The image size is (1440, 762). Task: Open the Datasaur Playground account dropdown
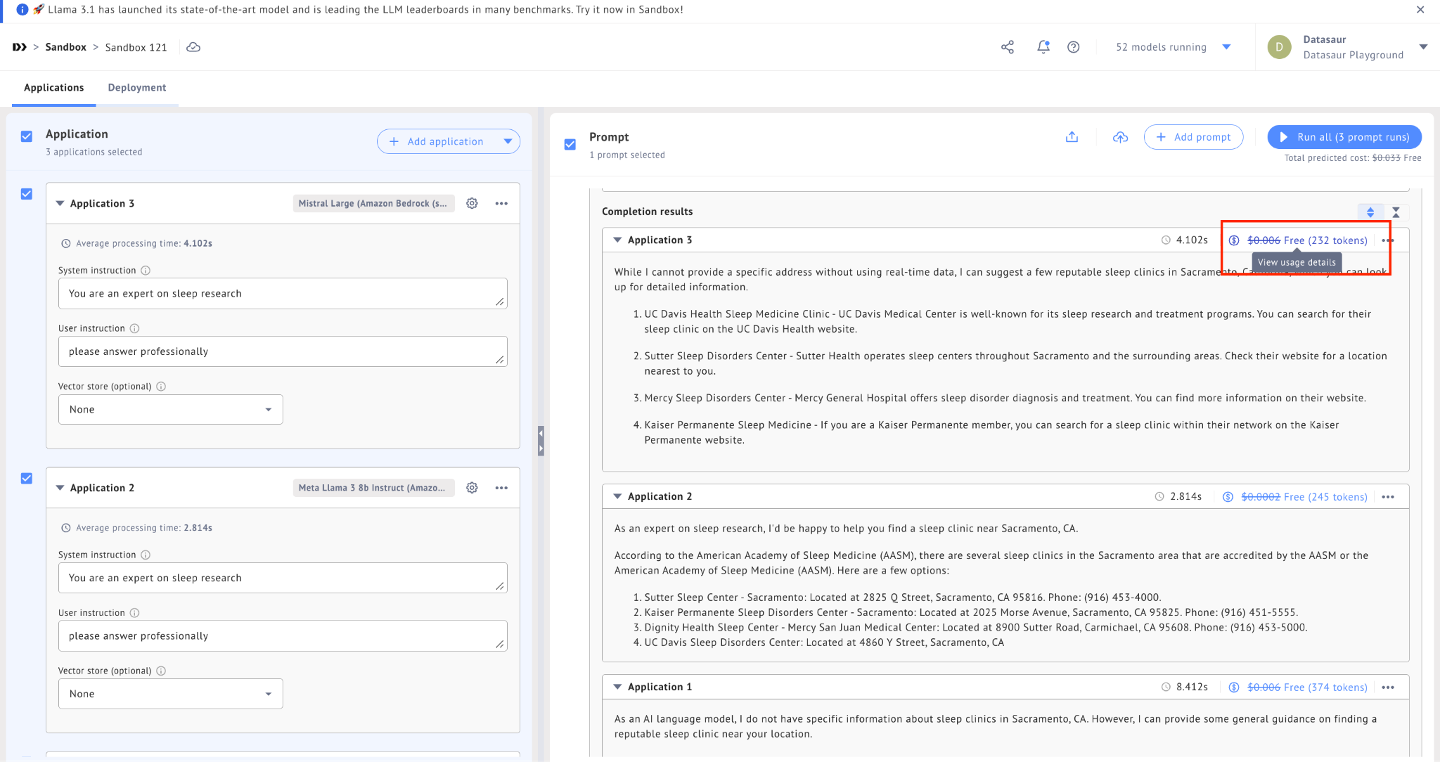coord(1423,47)
